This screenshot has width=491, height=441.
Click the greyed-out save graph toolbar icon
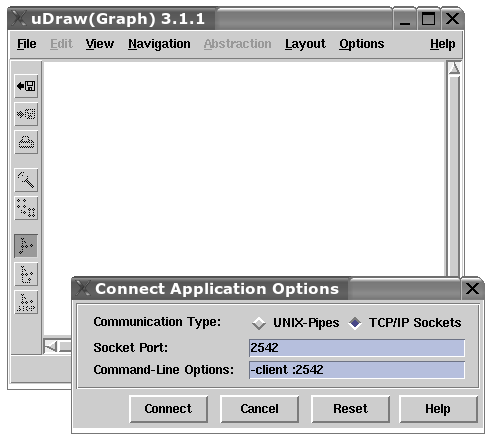coord(26,114)
